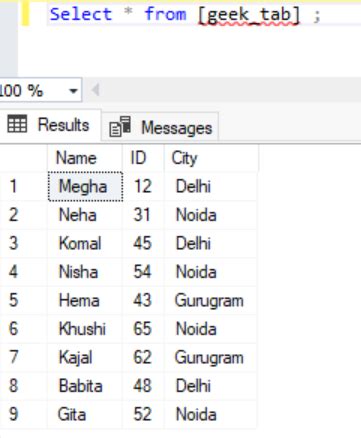Select the ID cell 48

(143, 386)
